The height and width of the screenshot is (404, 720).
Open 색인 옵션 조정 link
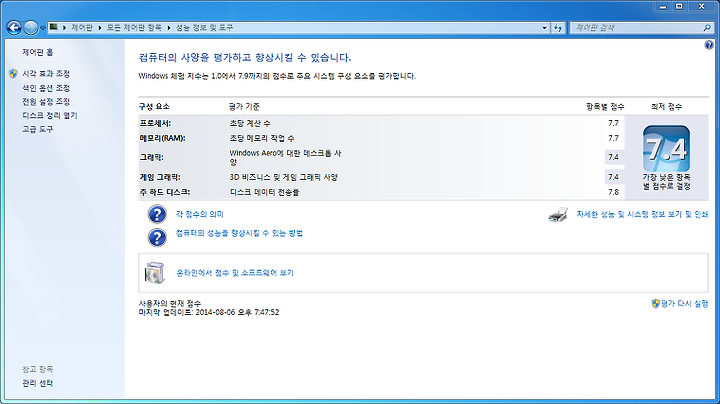46,88
